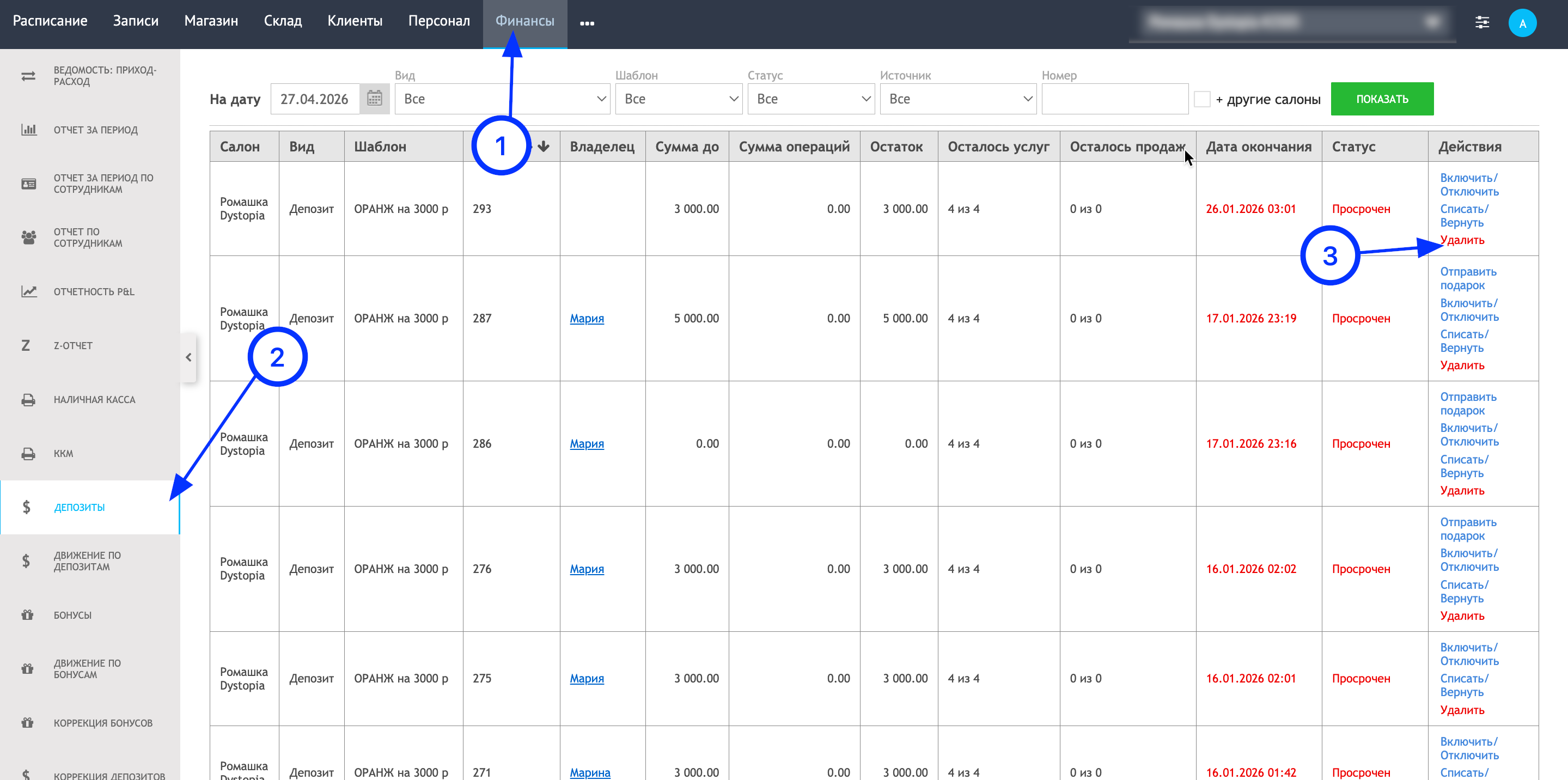Click the Владелец column header

(x=602, y=146)
